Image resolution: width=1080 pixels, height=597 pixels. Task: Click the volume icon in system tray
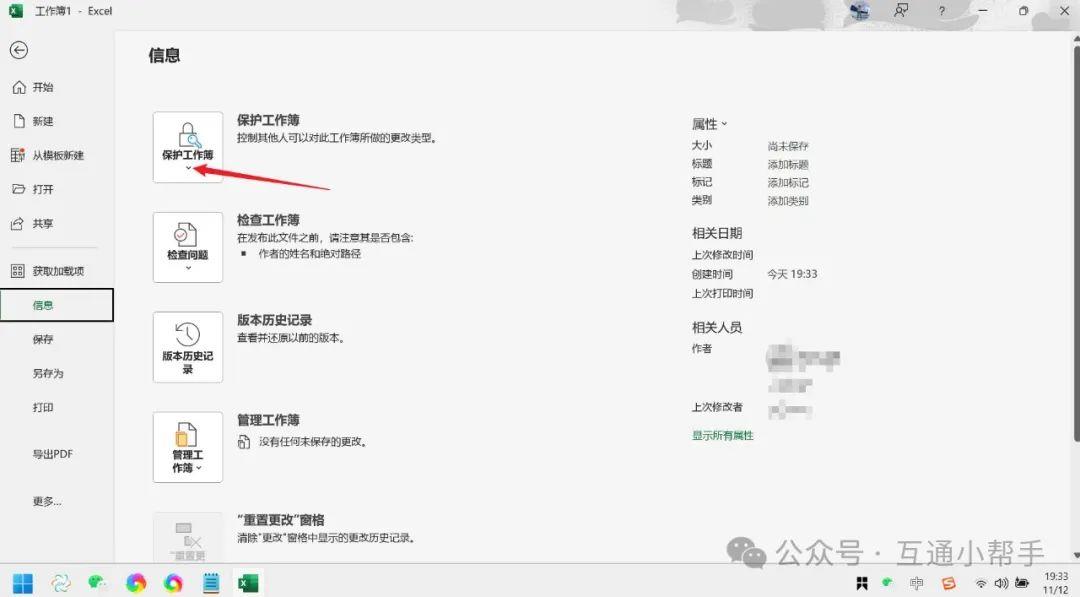[x=1003, y=582]
